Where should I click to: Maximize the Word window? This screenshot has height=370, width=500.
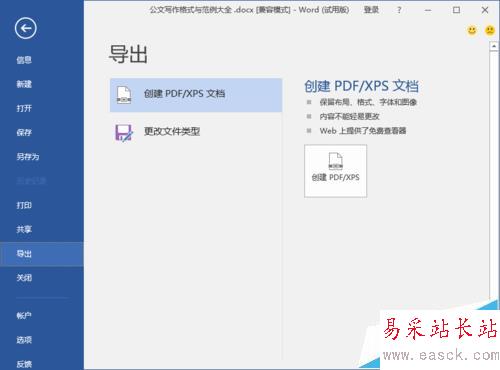456,10
